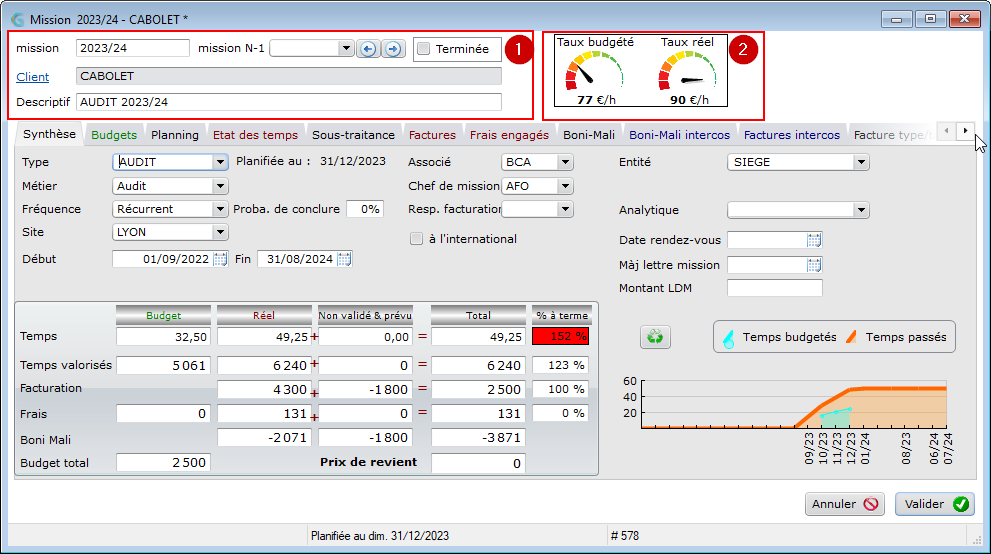Open the Etat des temps tab
The width and height of the screenshot is (991, 554).
tap(255, 135)
